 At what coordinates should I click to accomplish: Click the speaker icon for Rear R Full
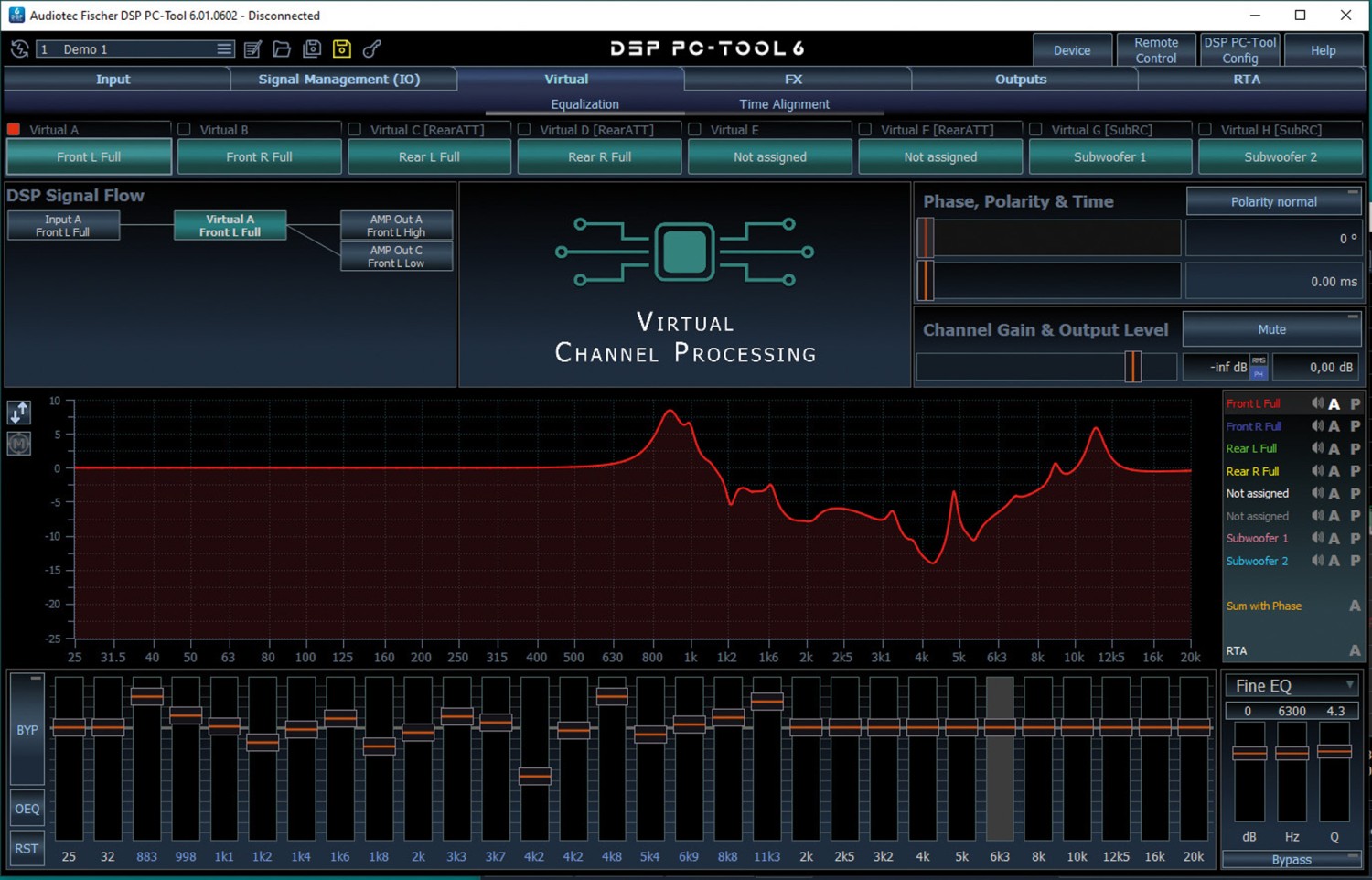click(x=1317, y=471)
